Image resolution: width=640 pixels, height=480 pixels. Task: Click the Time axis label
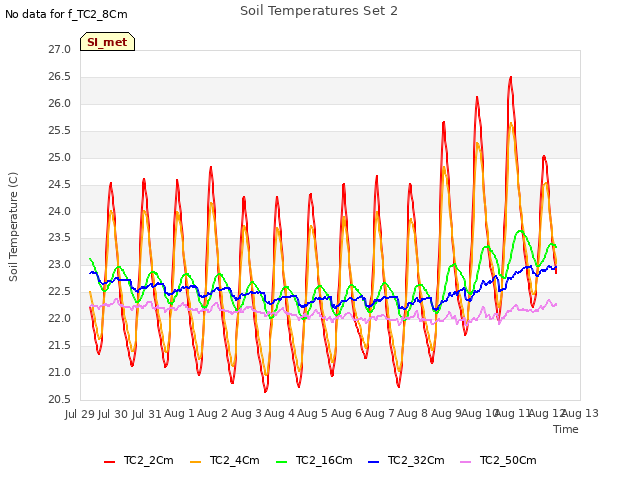coord(566,429)
